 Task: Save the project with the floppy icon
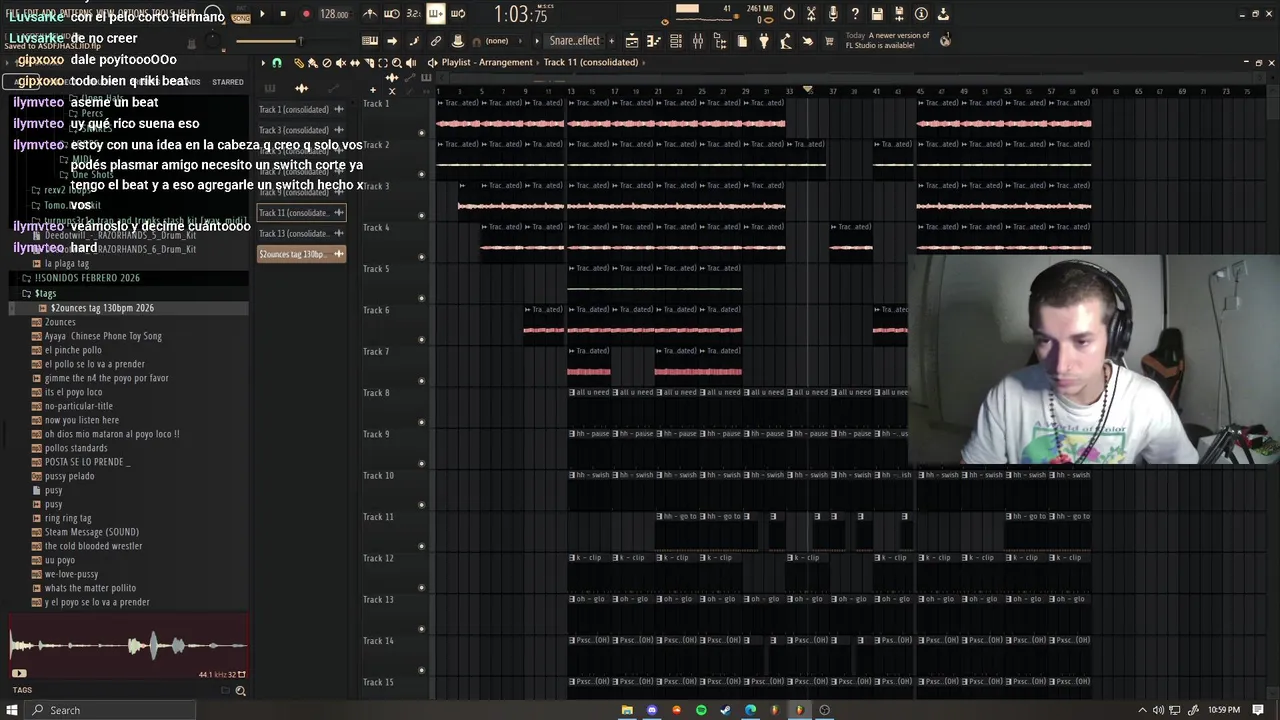877,14
